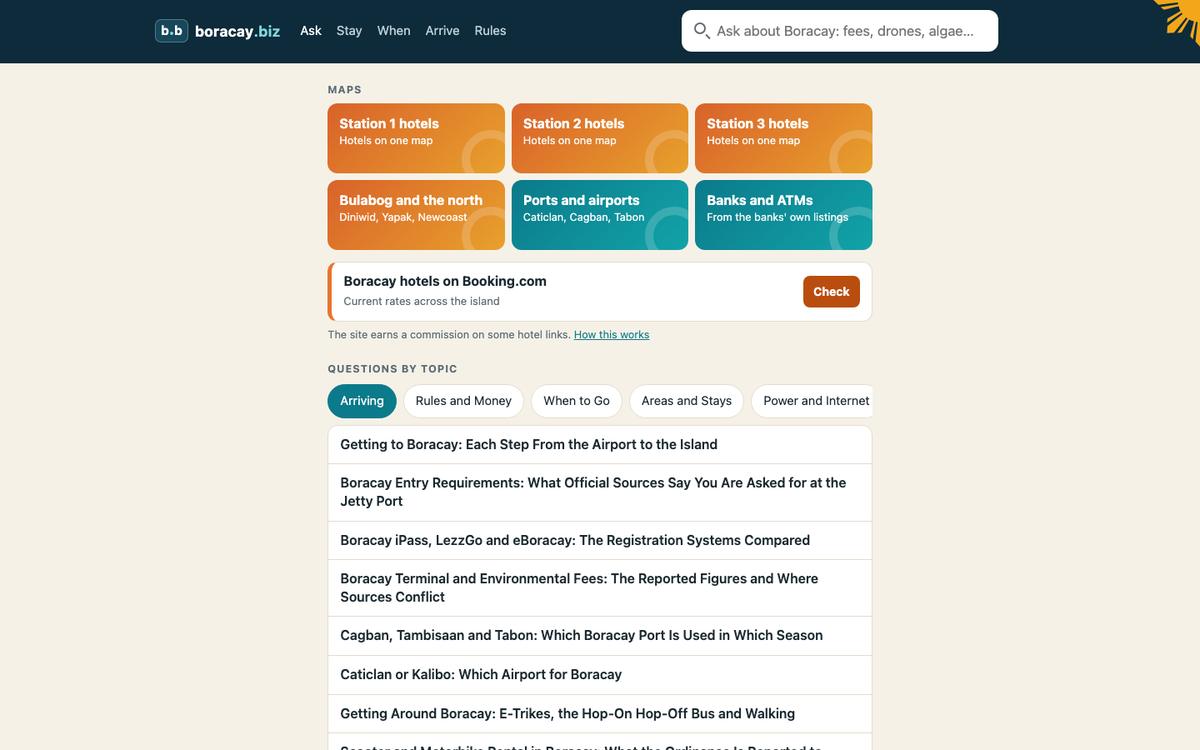This screenshot has width=1200, height=750.
Task: Open Caticlan or Kalibo airport article
Action: [600, 675]
